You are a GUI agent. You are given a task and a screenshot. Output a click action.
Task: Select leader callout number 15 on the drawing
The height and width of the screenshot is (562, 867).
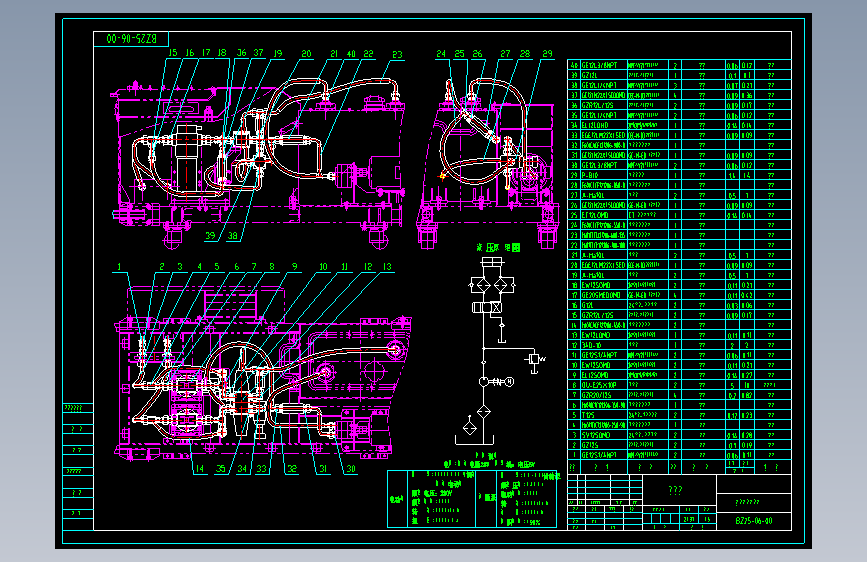(x=173, y=53)
